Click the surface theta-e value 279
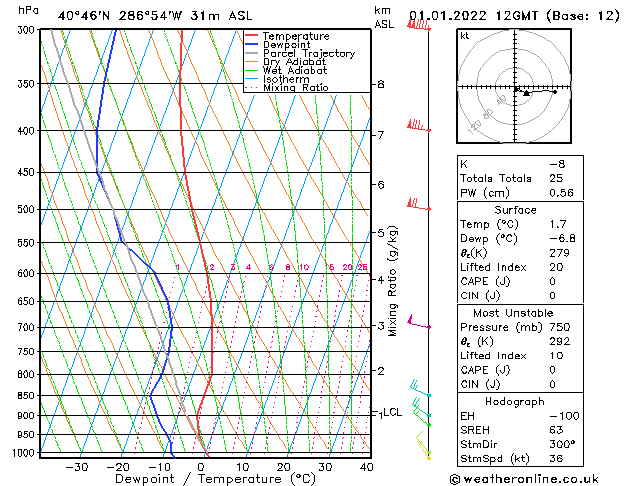 pos(560,253)
